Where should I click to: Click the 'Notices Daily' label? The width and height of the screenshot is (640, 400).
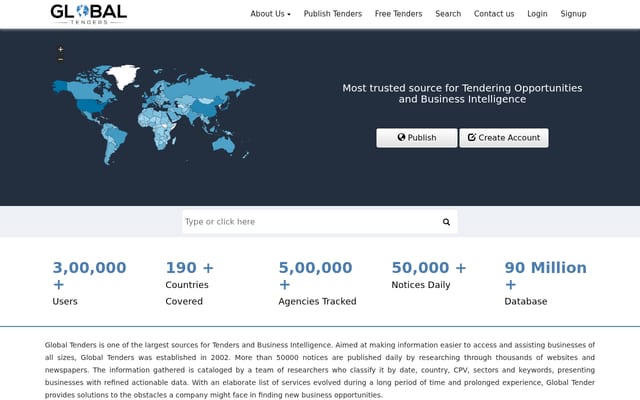pos(421,285)
